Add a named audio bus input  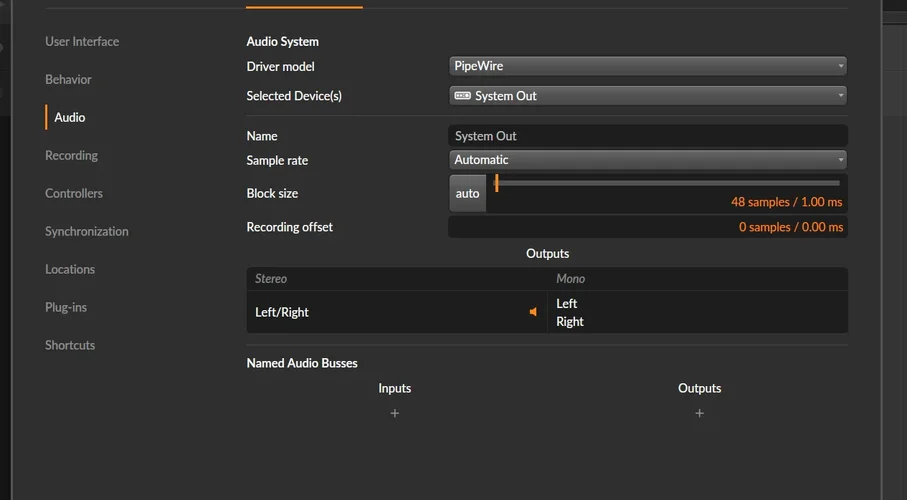click(394, 413)
